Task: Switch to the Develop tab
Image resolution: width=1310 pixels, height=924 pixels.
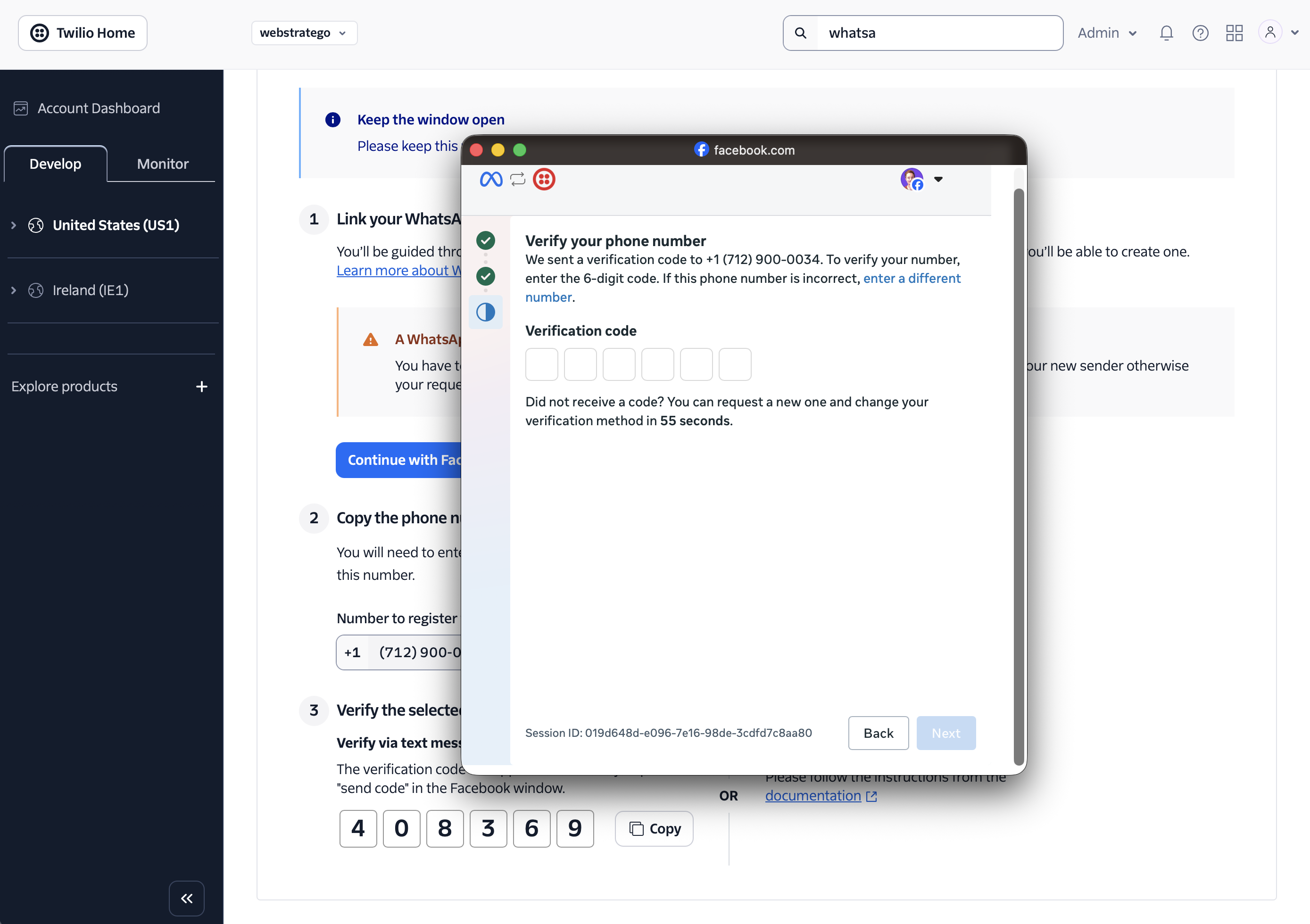Action: pyautogui.click(x=55, y=164)
